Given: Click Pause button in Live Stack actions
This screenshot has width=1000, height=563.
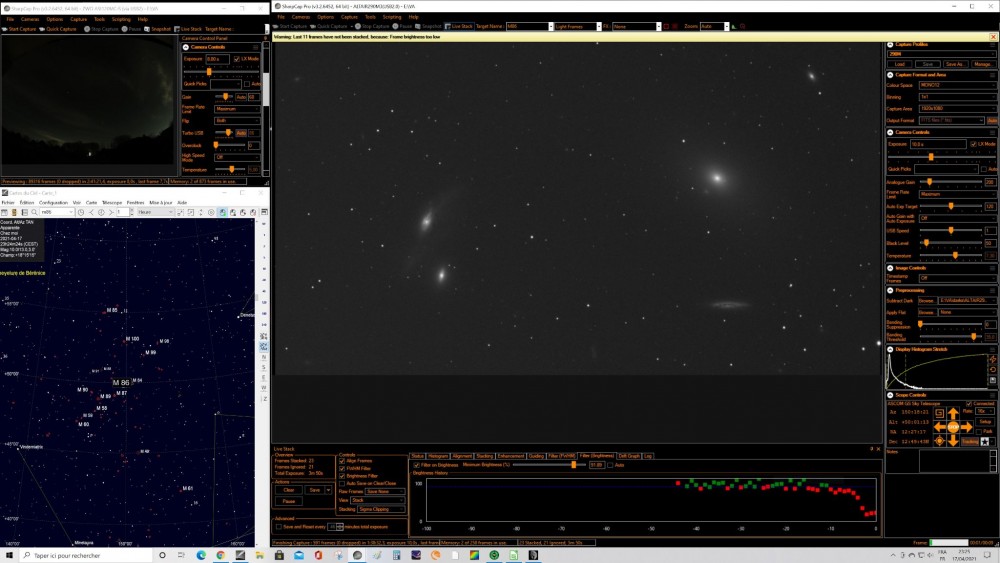Looking at the screenshot, I should [x=289, y=501].
